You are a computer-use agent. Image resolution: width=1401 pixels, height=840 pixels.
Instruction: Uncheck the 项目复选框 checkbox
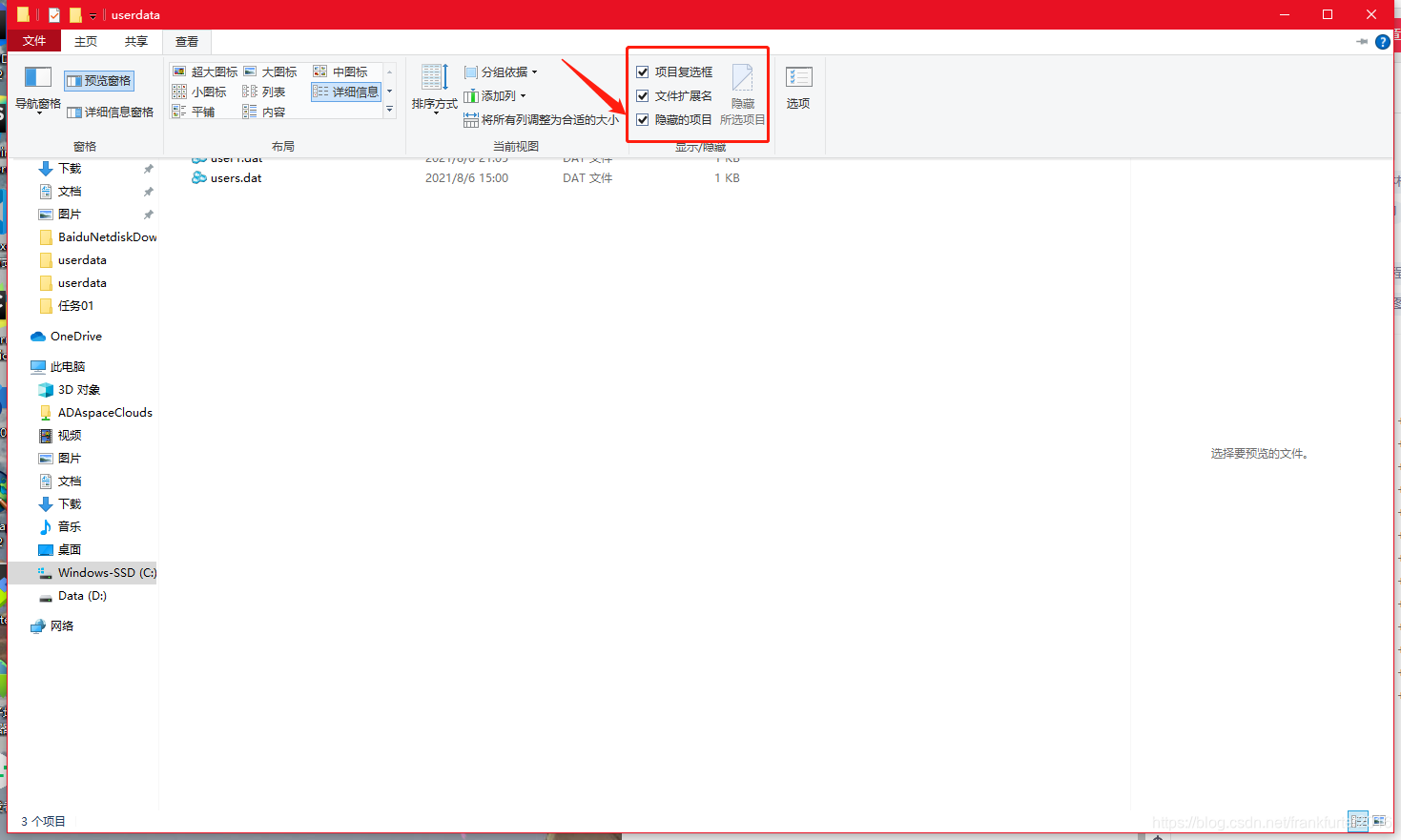pyautogui.click(x=643, y=72)
